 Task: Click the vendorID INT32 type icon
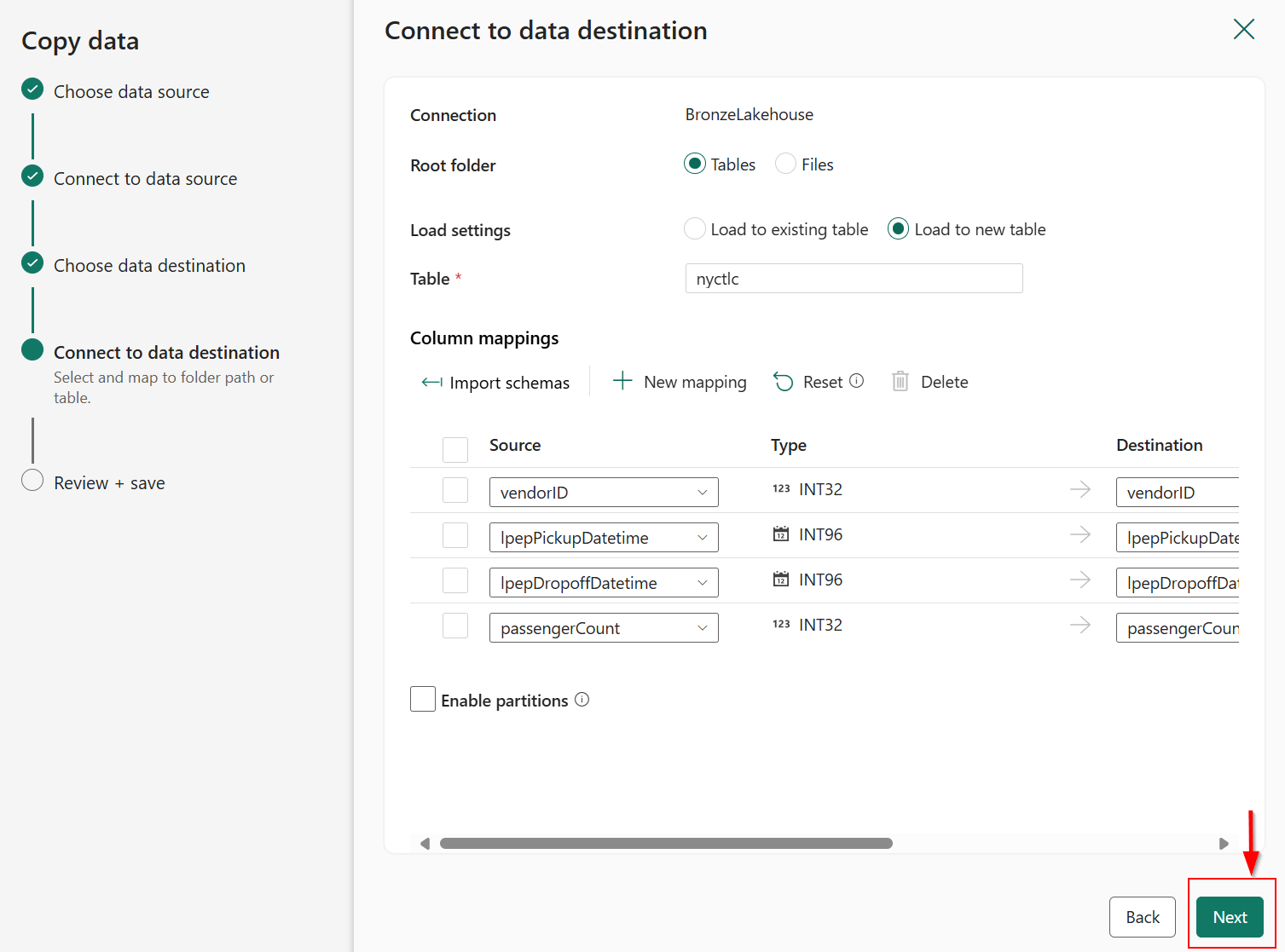tap(781, 489)
